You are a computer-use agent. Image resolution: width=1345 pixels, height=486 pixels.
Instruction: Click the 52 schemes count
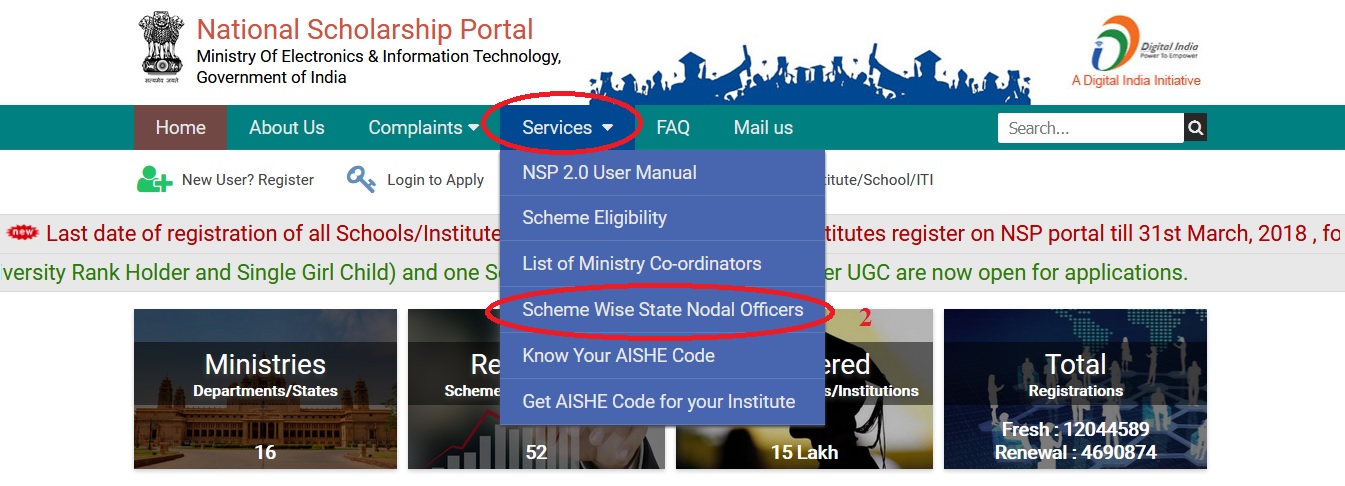(536, 453)
